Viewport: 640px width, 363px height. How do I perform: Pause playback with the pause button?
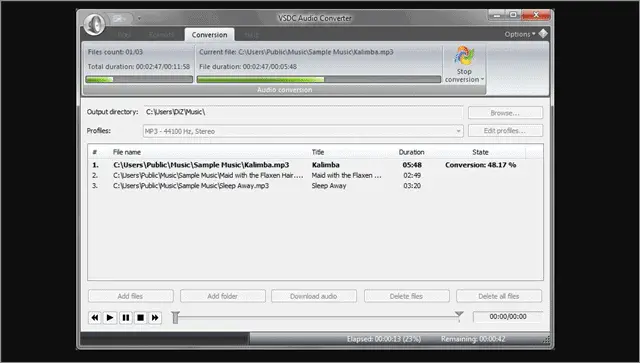point(125,317)
